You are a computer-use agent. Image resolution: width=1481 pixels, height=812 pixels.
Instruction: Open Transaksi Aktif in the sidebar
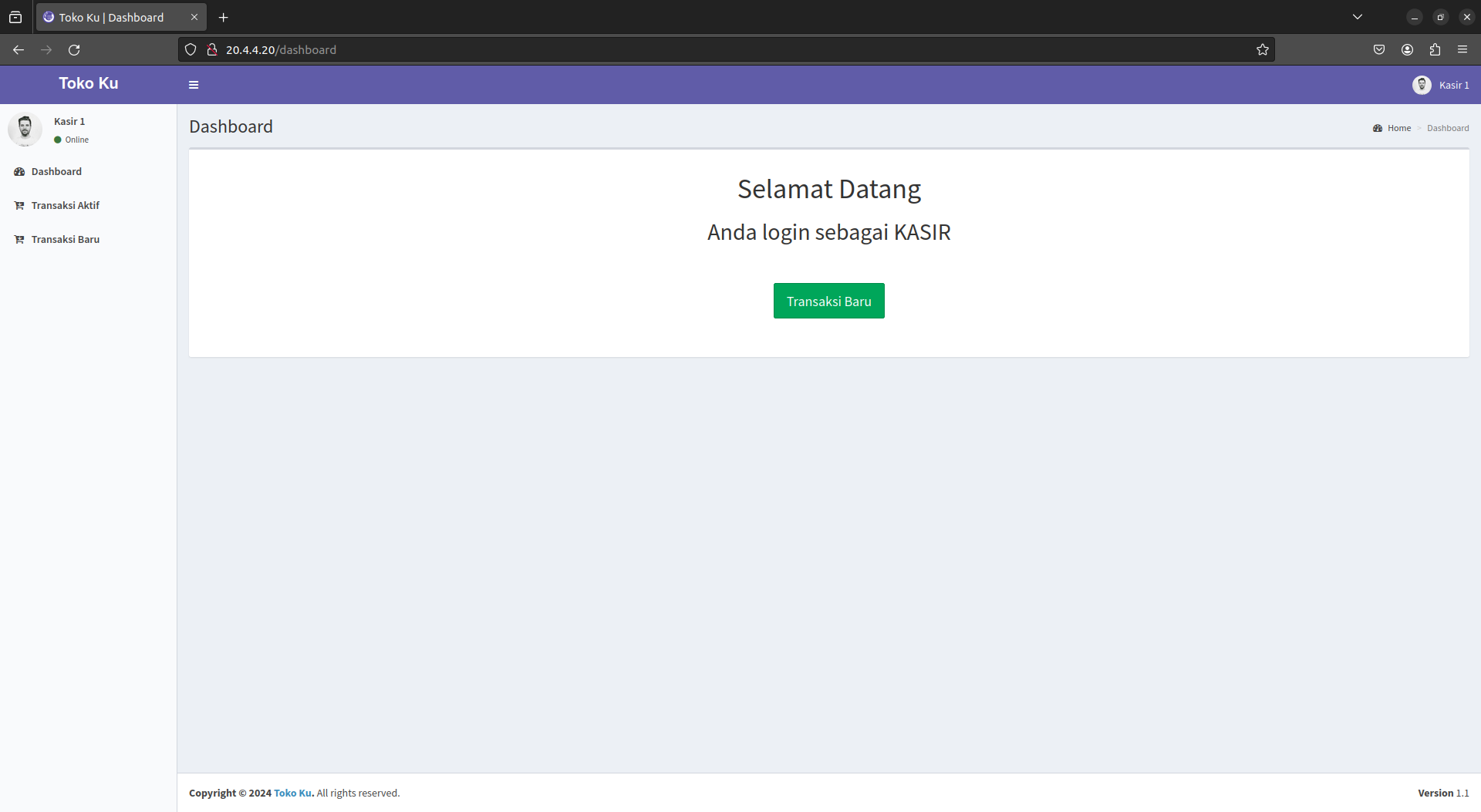click(x=88, y=205)
